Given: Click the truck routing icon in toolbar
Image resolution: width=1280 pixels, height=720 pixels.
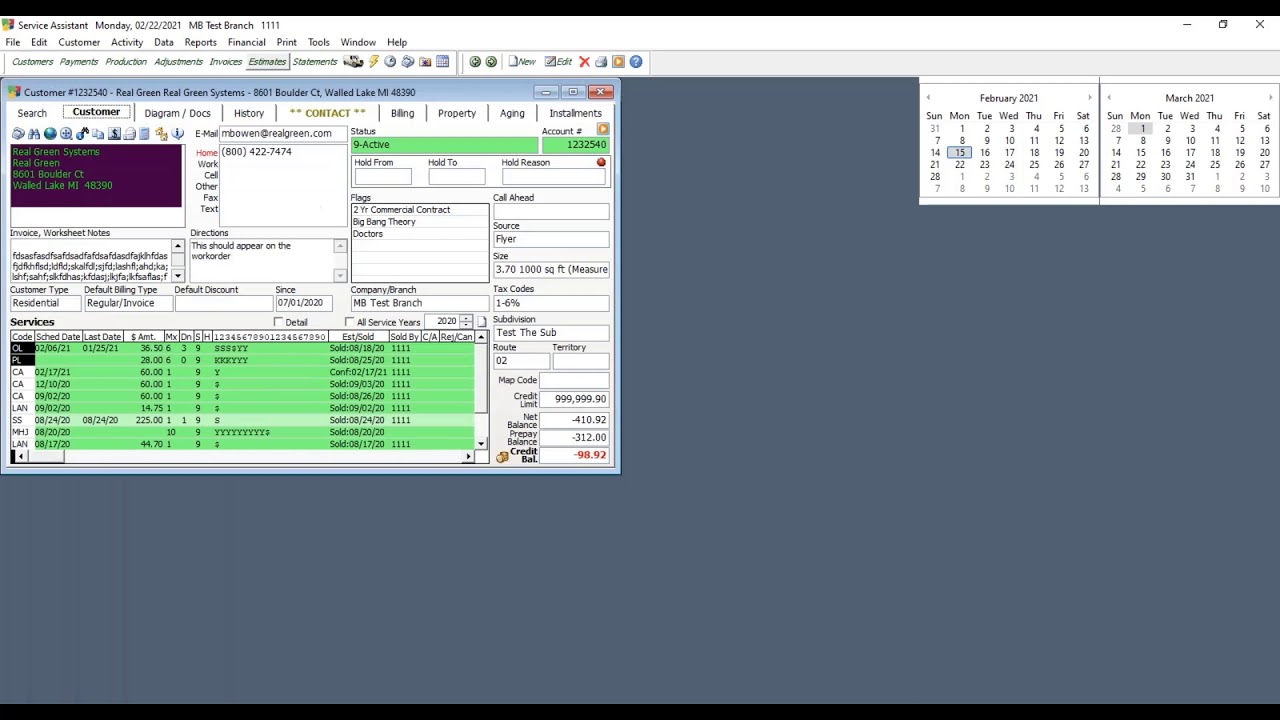Looking at the screenshot, I should click(353, 62).
